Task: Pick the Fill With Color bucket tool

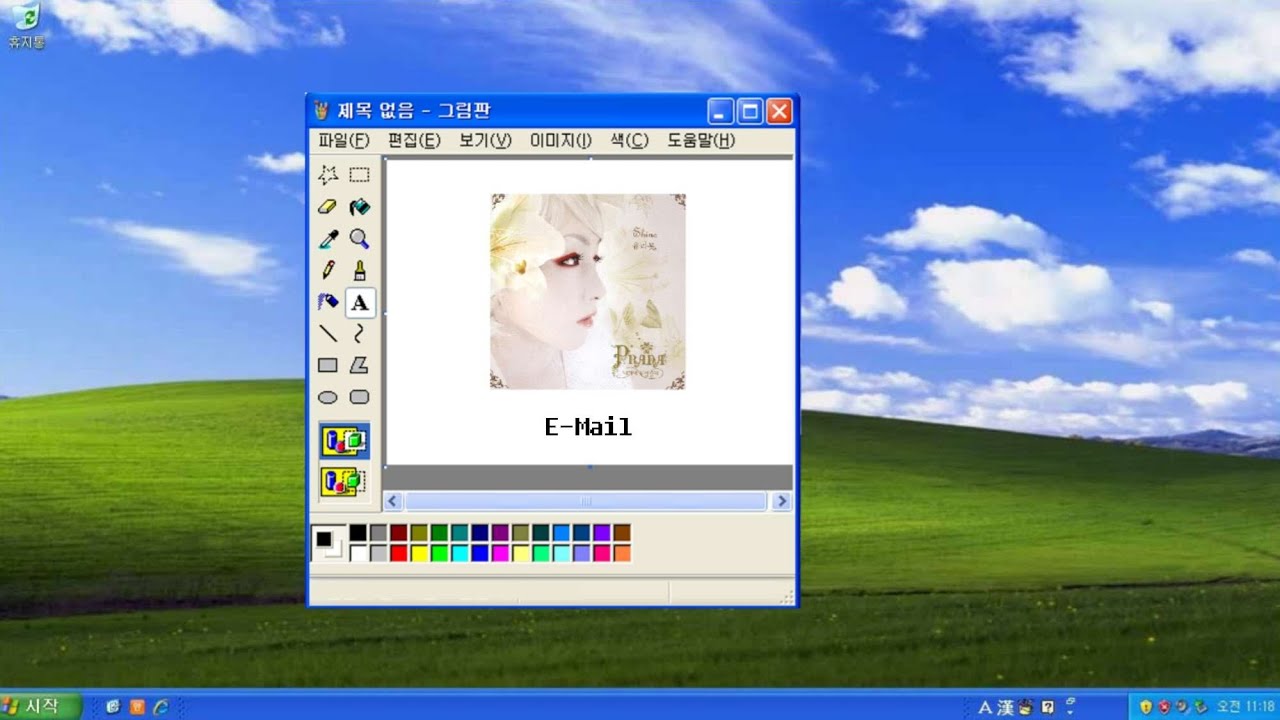Action: 359,207
